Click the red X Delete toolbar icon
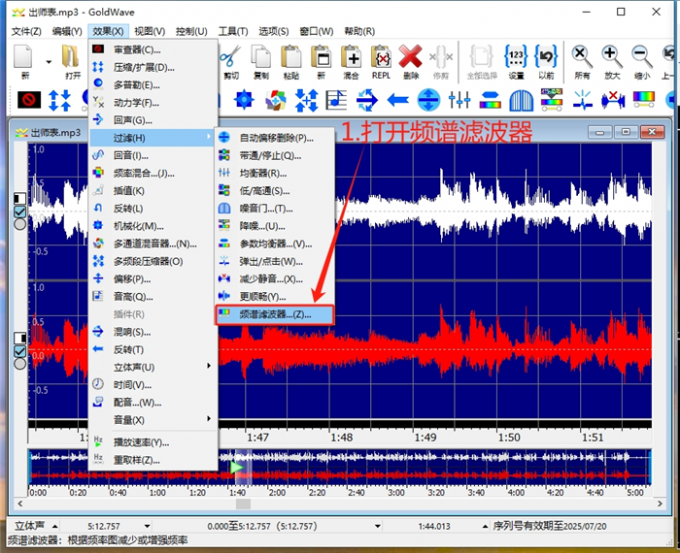This screenshot has width=680, height=553. (411, 56)
